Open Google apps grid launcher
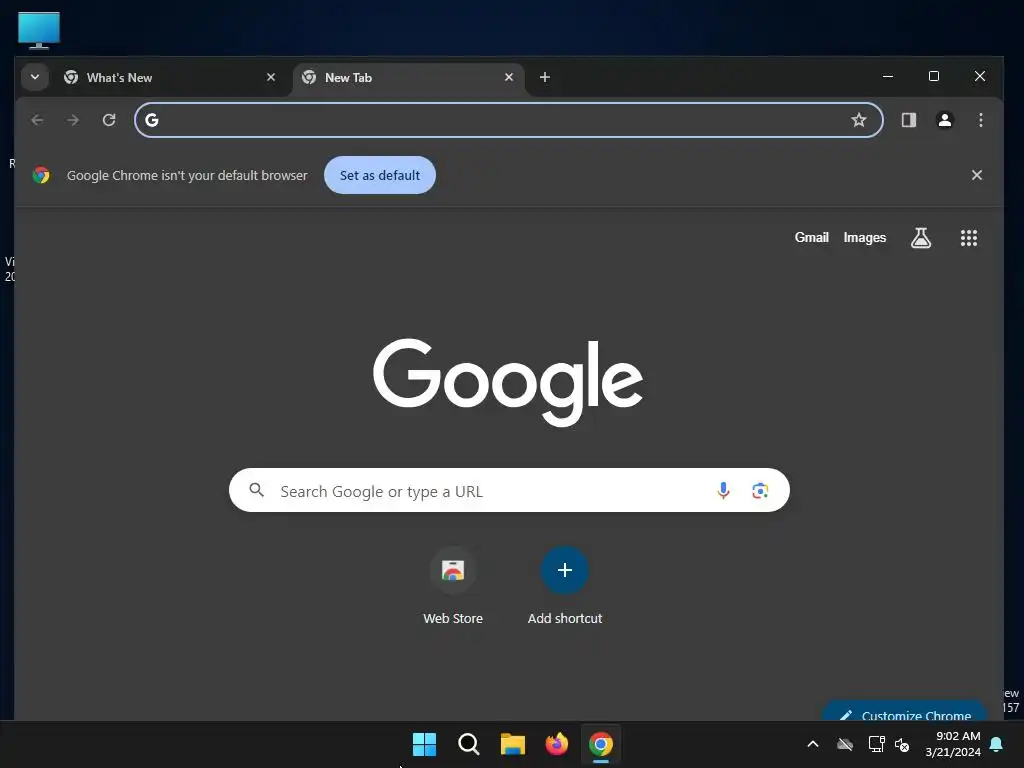 click(968, 238)
